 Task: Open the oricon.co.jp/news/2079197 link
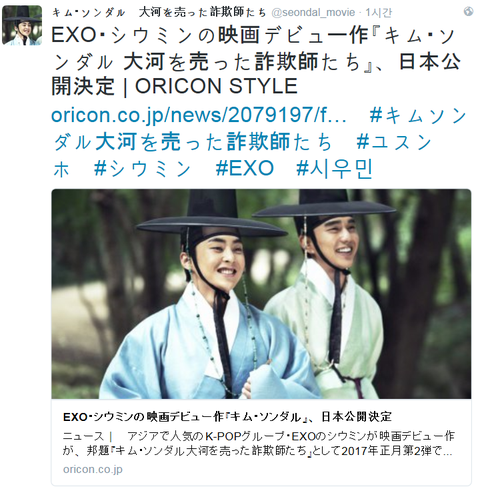tap(199, 115)
